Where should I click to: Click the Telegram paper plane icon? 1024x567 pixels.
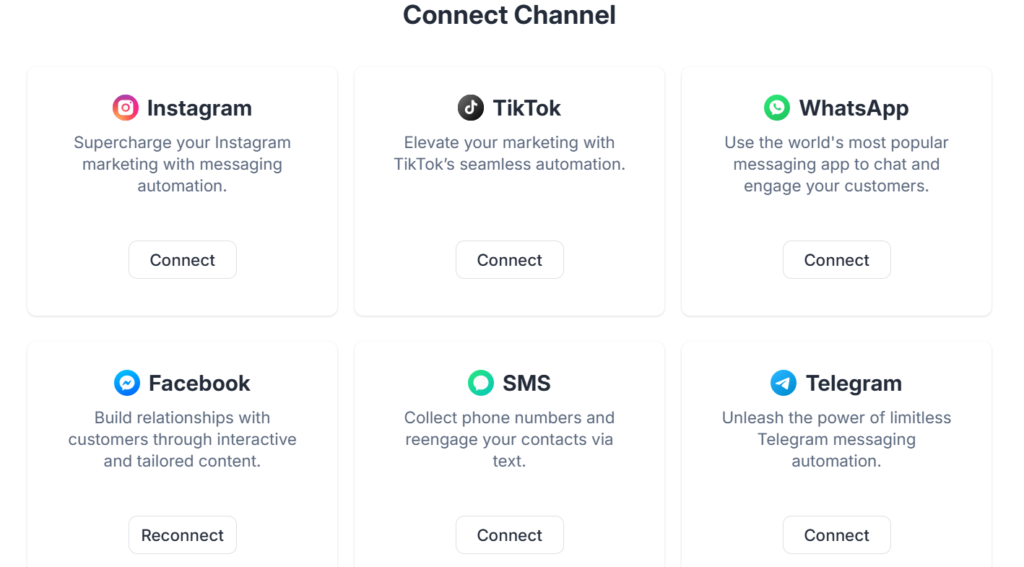click(783, 383)
